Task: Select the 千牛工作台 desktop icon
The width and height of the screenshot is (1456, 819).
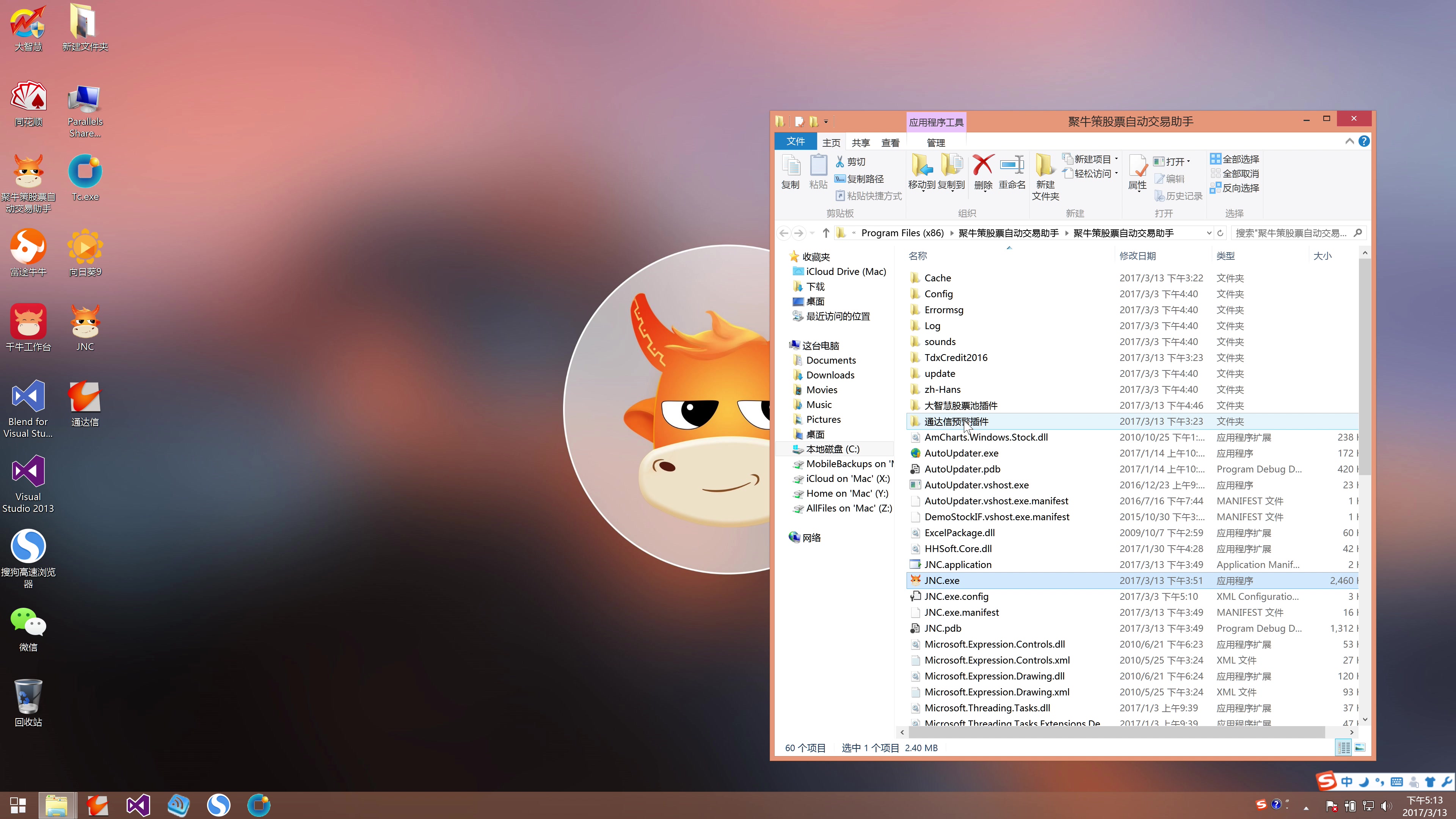Action: click(x=28, y=328)
